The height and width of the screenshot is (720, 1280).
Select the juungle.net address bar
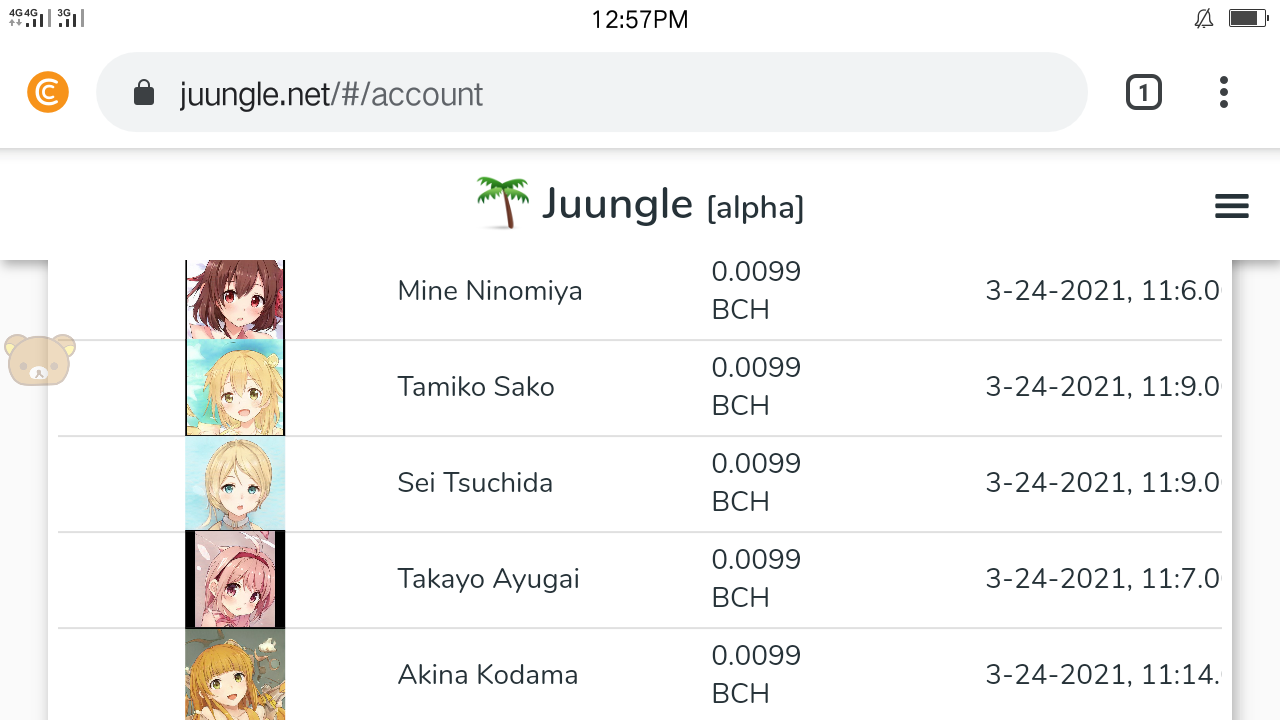[x=592, y=92]
